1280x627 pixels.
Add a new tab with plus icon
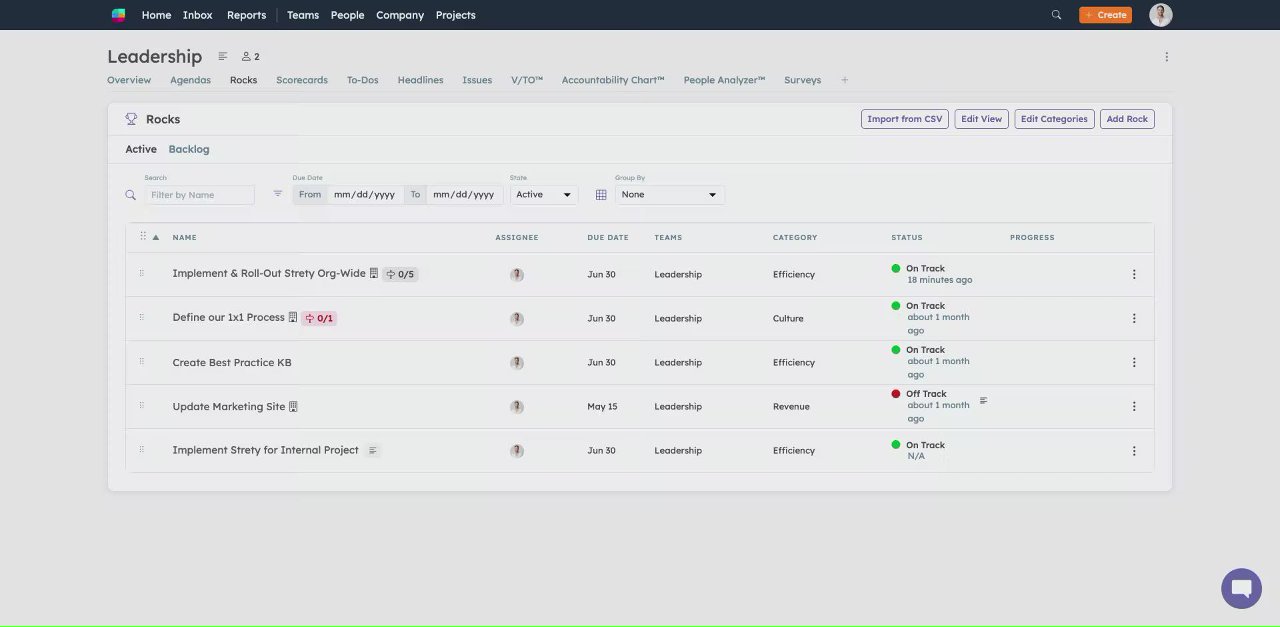click(x=844, y=80)
